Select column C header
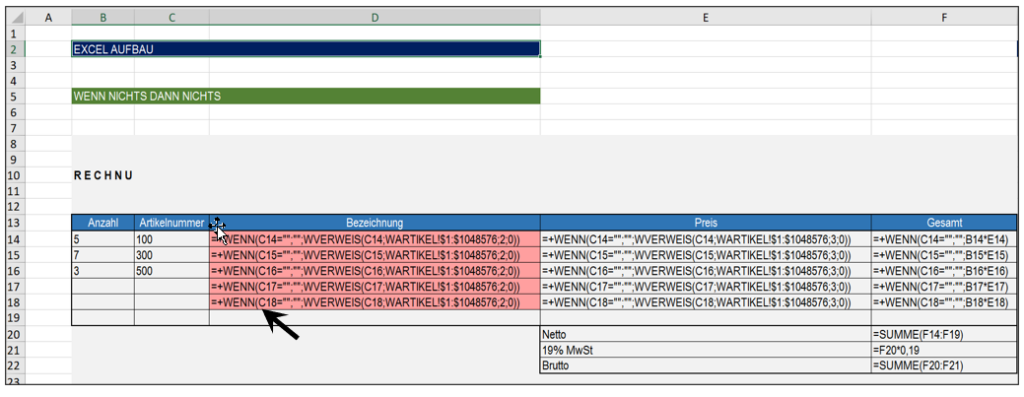Image resolution: width=1024 pixels, height=397 pixels. [172, 18]
